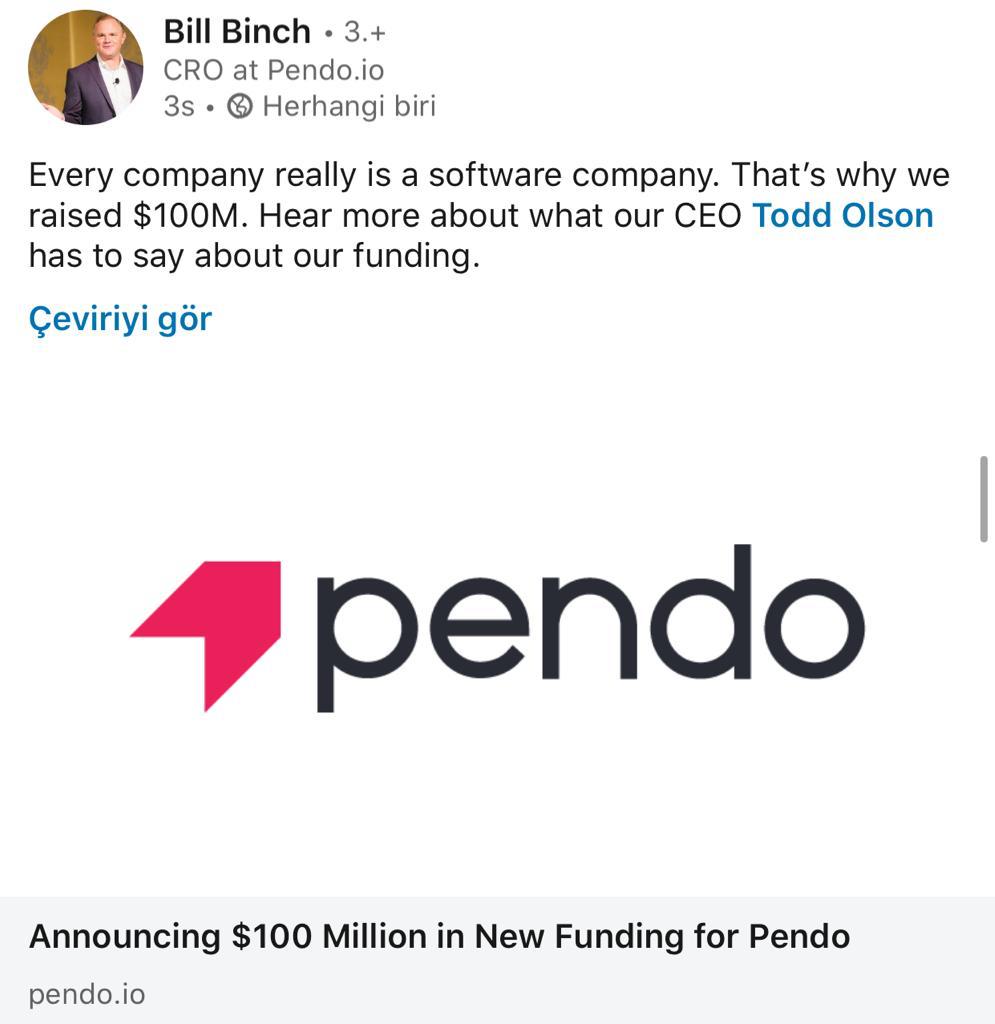This screenshot has width=995, height=1024.
Task: Open the Todd Olson mention link
Action: coord(842,215)
